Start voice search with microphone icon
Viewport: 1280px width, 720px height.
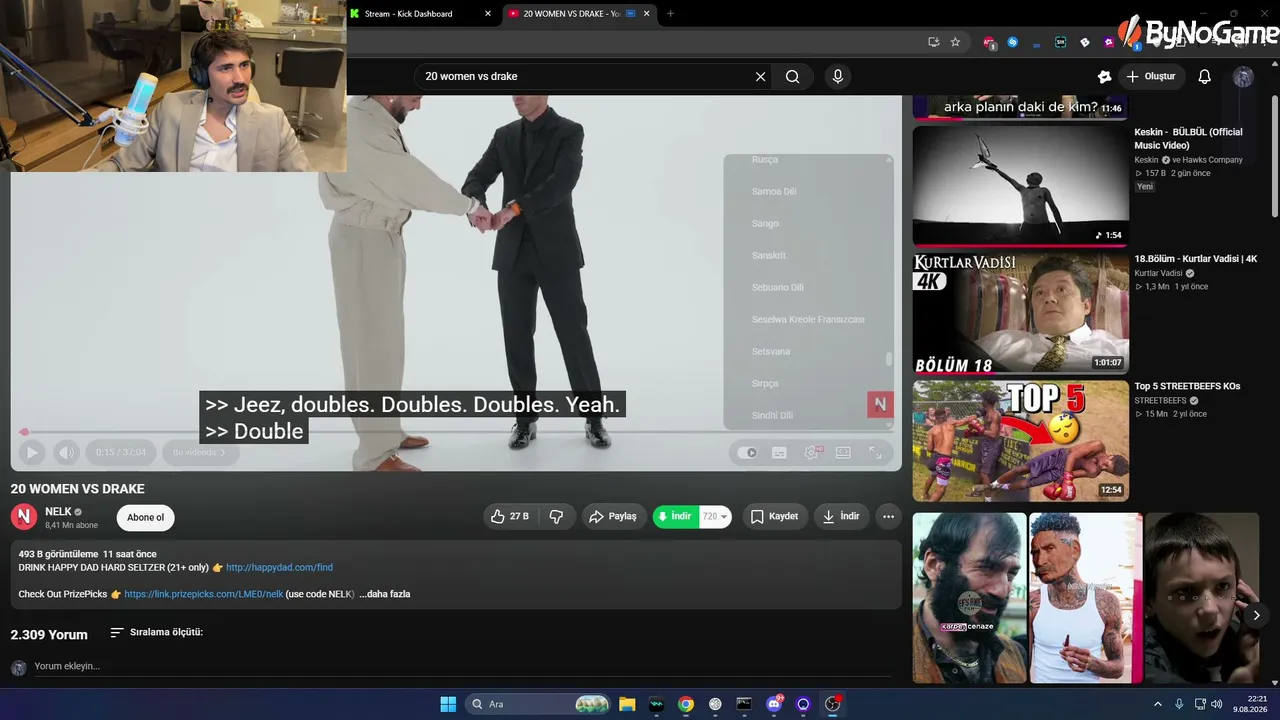tap(838, 76)
